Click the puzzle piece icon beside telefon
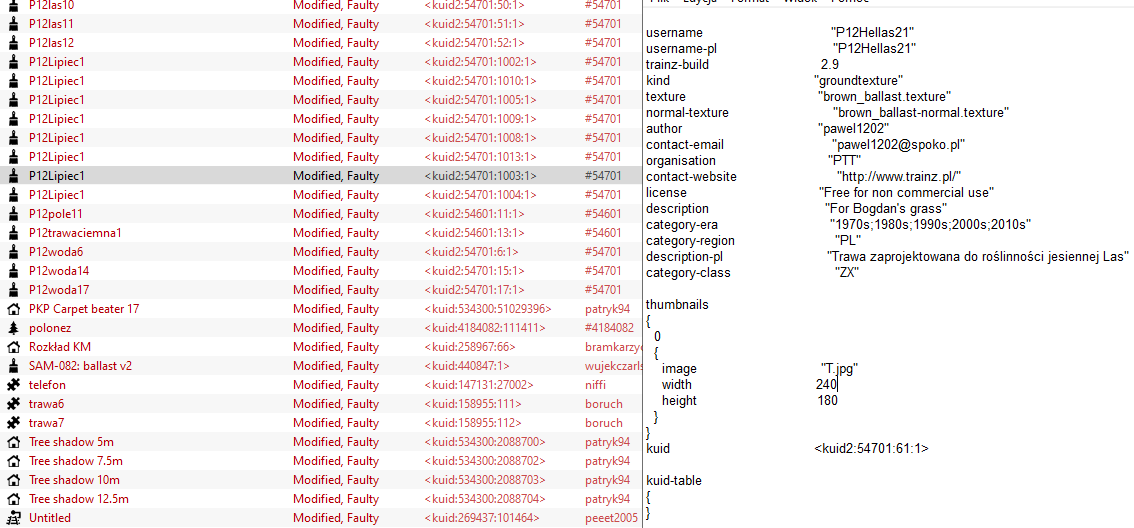This screenshot has height=528, width=1134. 13,385
